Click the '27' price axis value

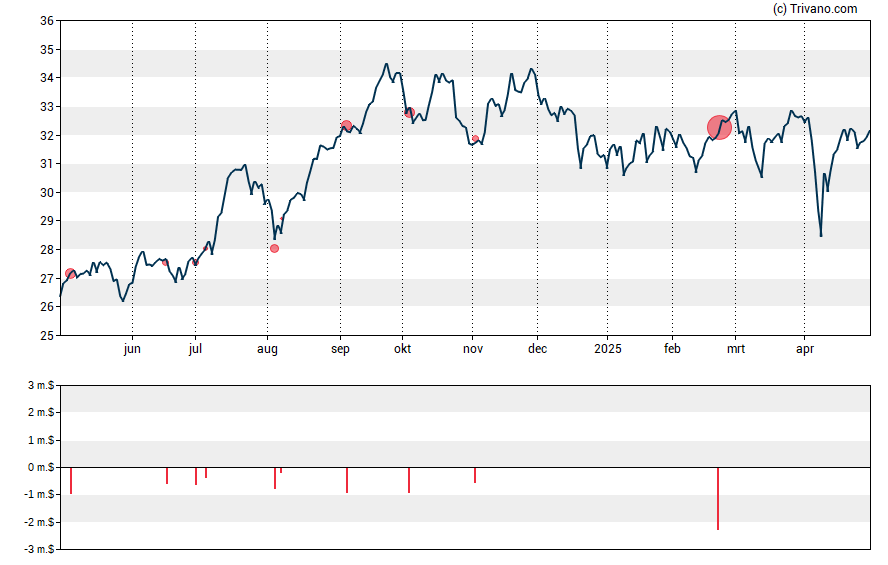(x=47, y=279)
